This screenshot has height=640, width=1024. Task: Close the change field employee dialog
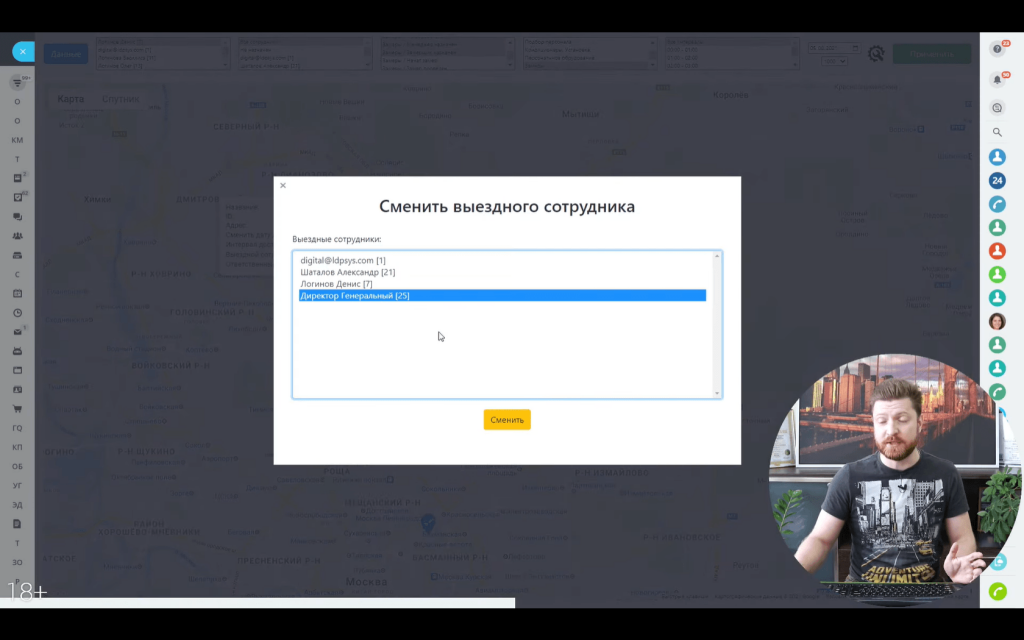(283, 185)
